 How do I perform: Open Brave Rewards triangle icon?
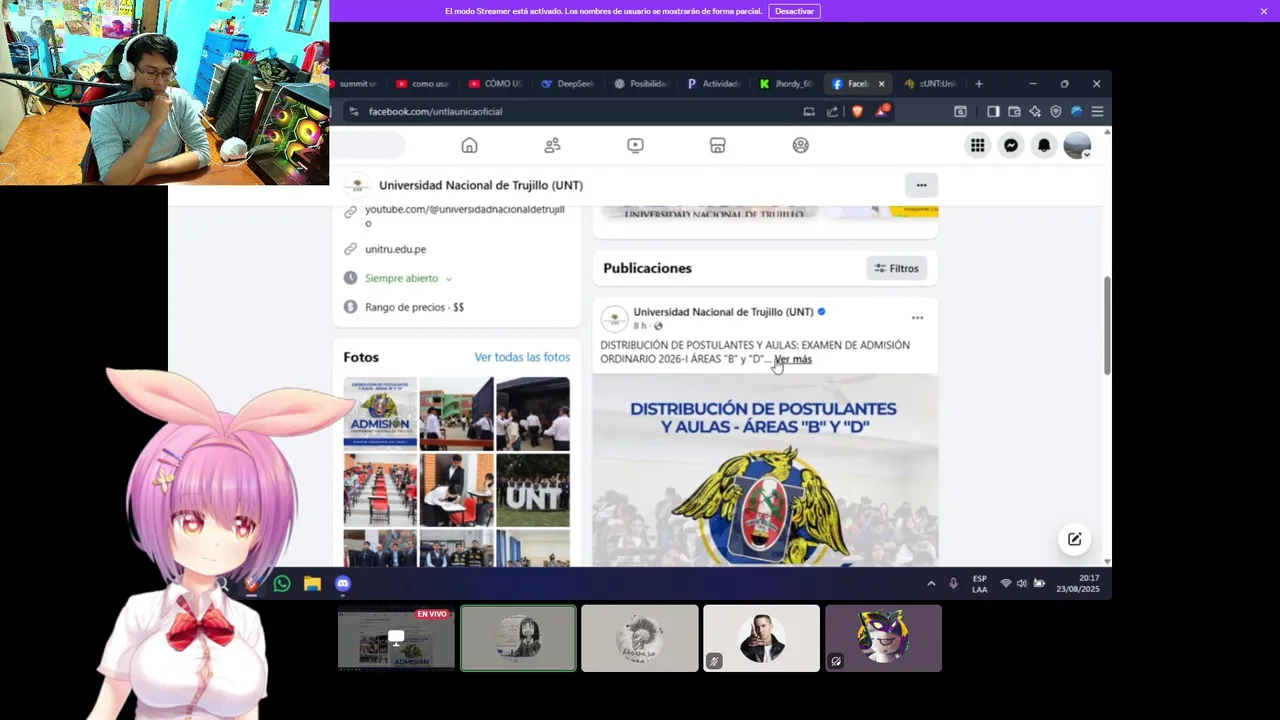coord(882,111)
